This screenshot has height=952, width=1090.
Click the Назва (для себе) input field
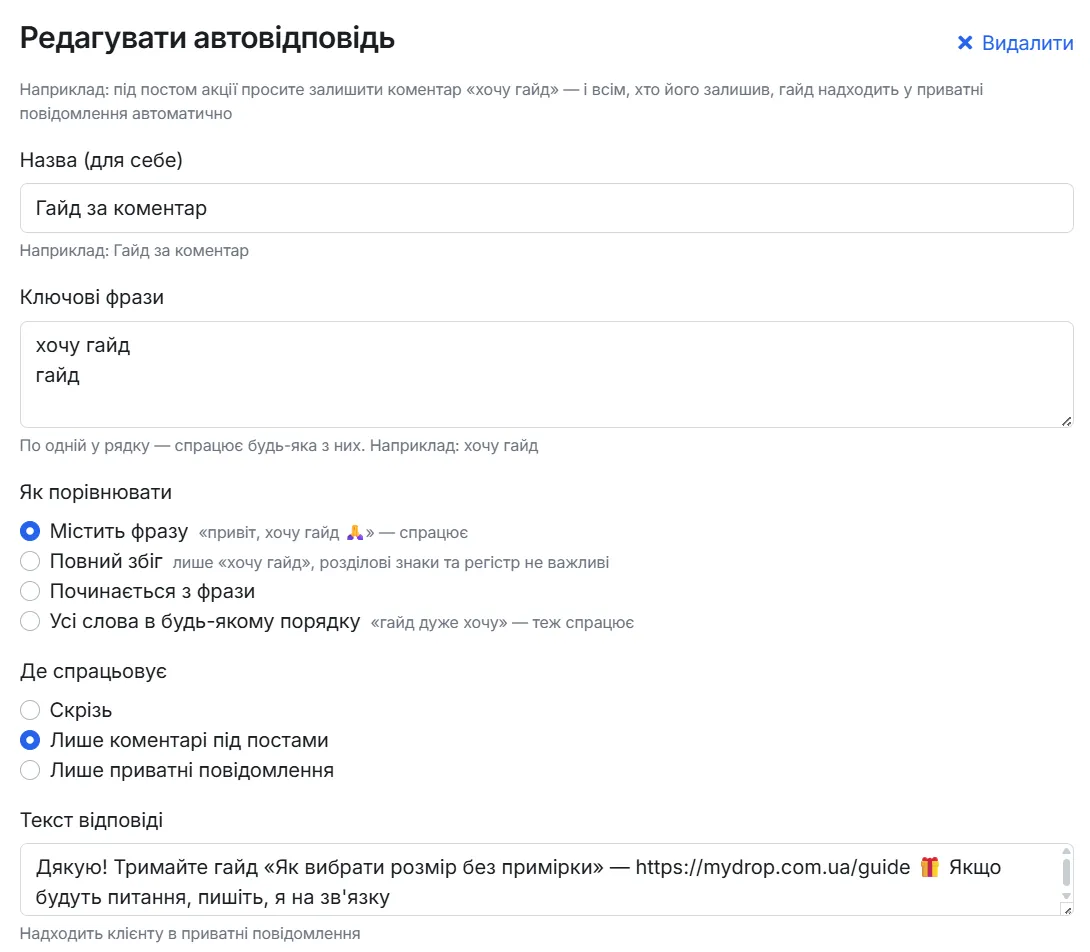click(546, 208)
